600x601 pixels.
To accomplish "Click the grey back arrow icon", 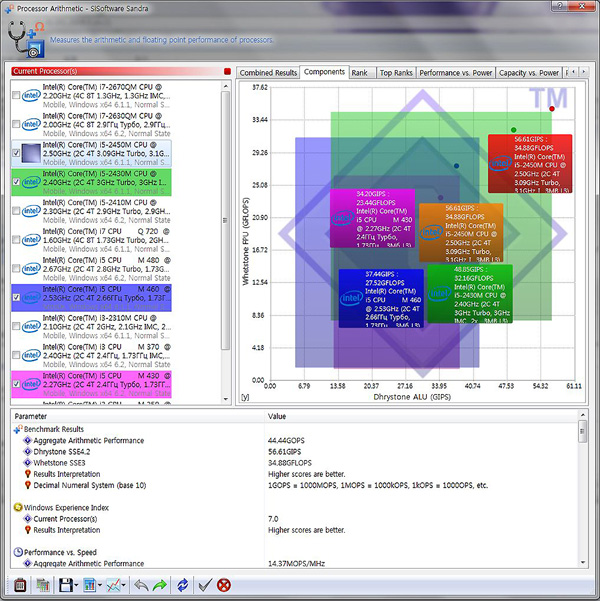I will click(141, 585).
